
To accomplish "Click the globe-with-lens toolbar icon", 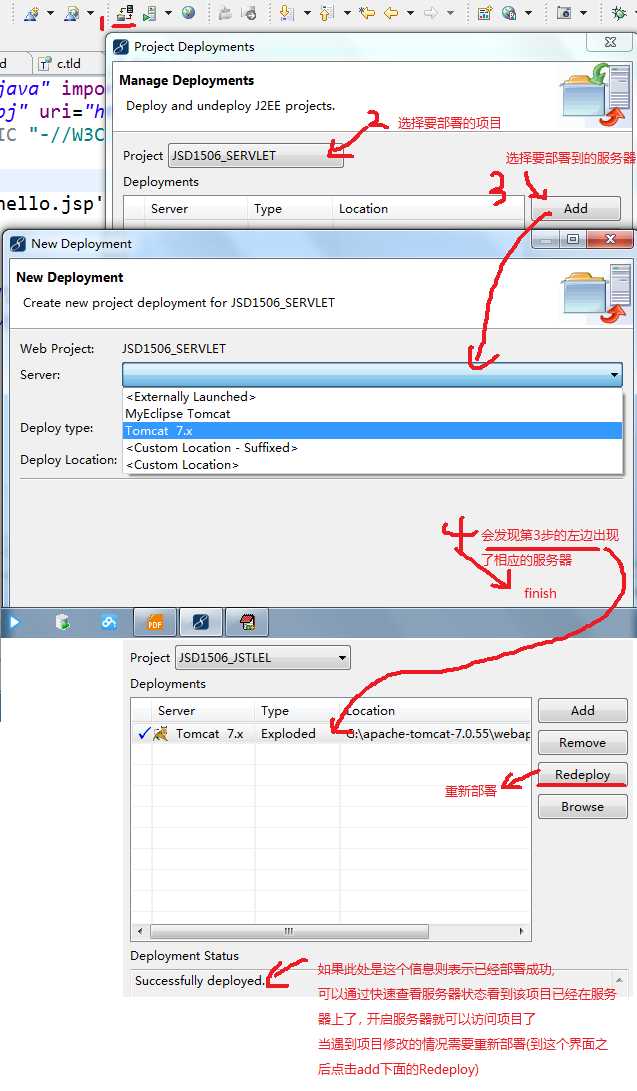I will (x=509, y=13).
